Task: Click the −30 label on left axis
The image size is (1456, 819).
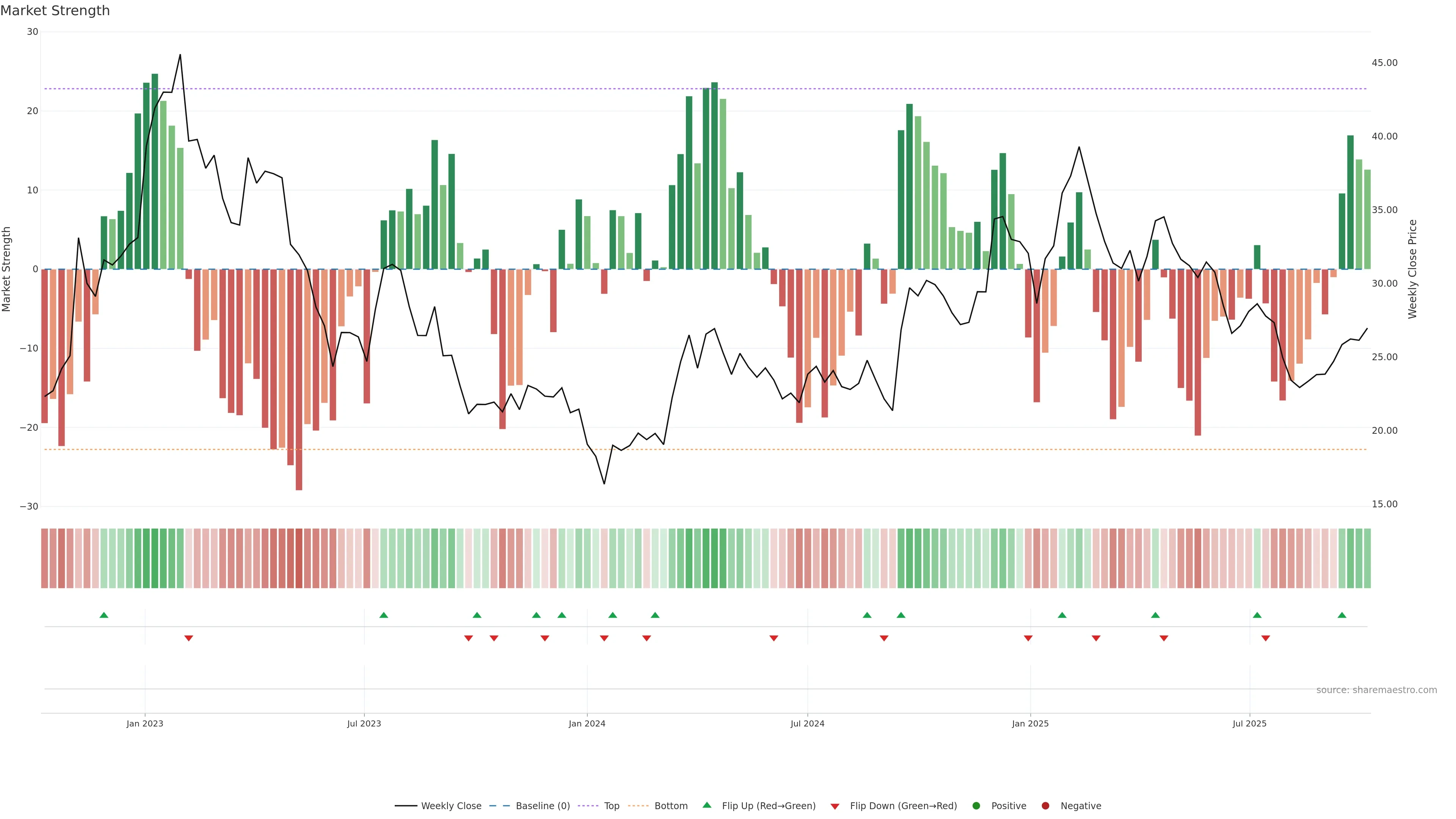Action: click(29, 507)
